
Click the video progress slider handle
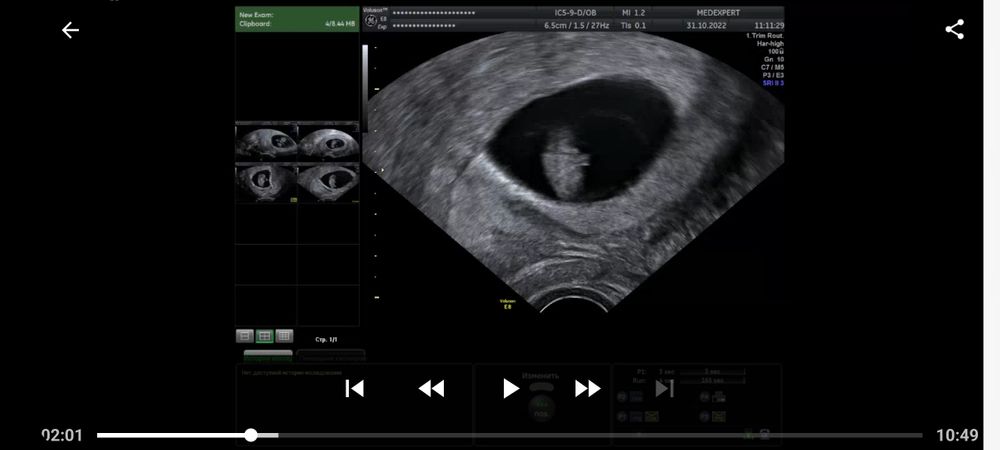click(x=251, y=435)
